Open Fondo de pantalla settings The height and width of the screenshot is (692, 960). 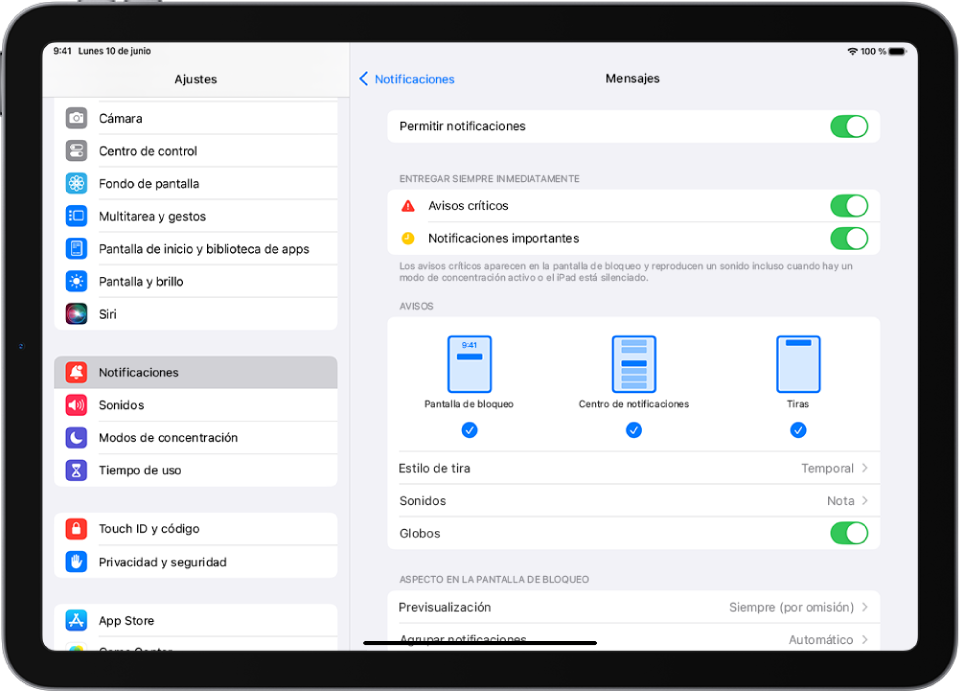click(196, 183)
